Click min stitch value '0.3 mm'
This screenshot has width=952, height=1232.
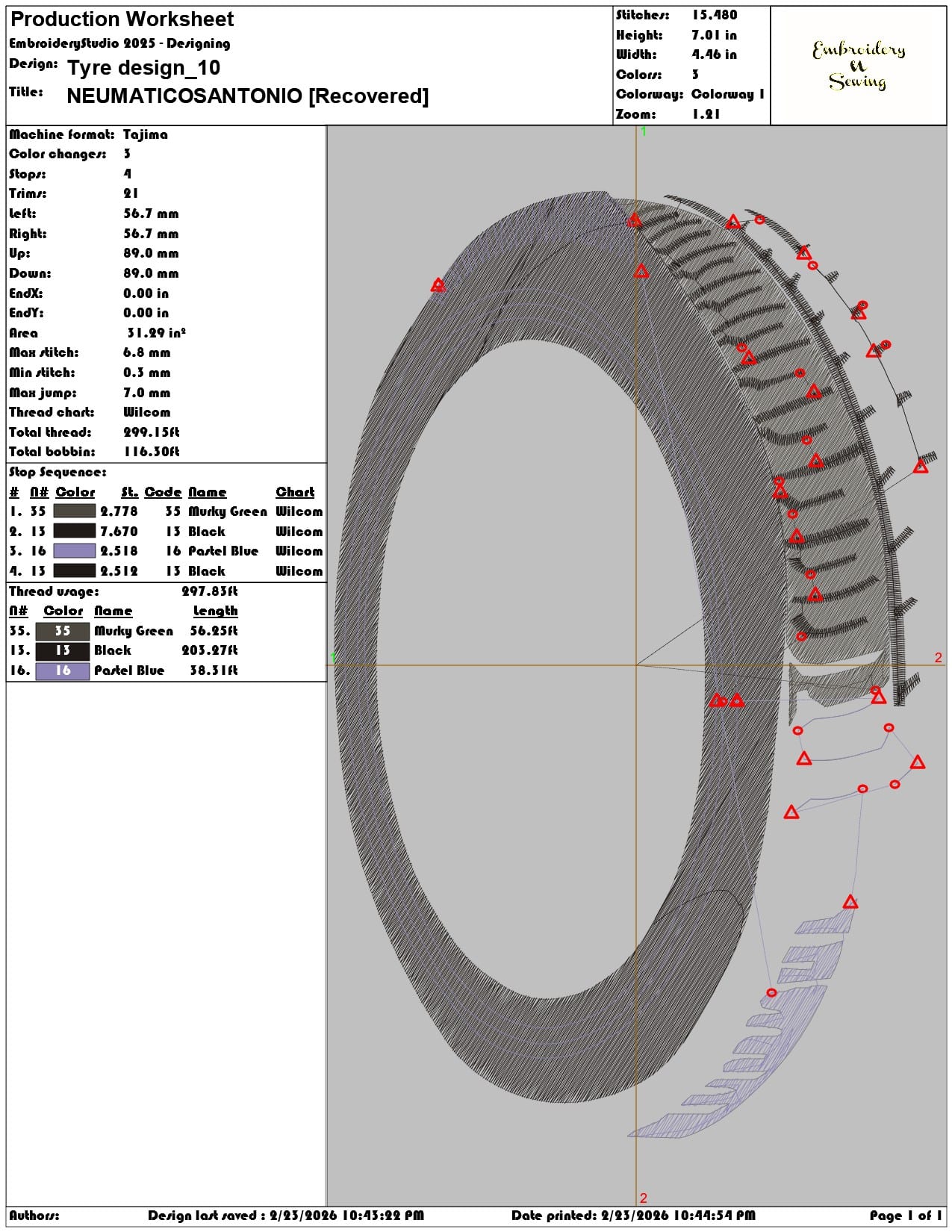point(147,373)
